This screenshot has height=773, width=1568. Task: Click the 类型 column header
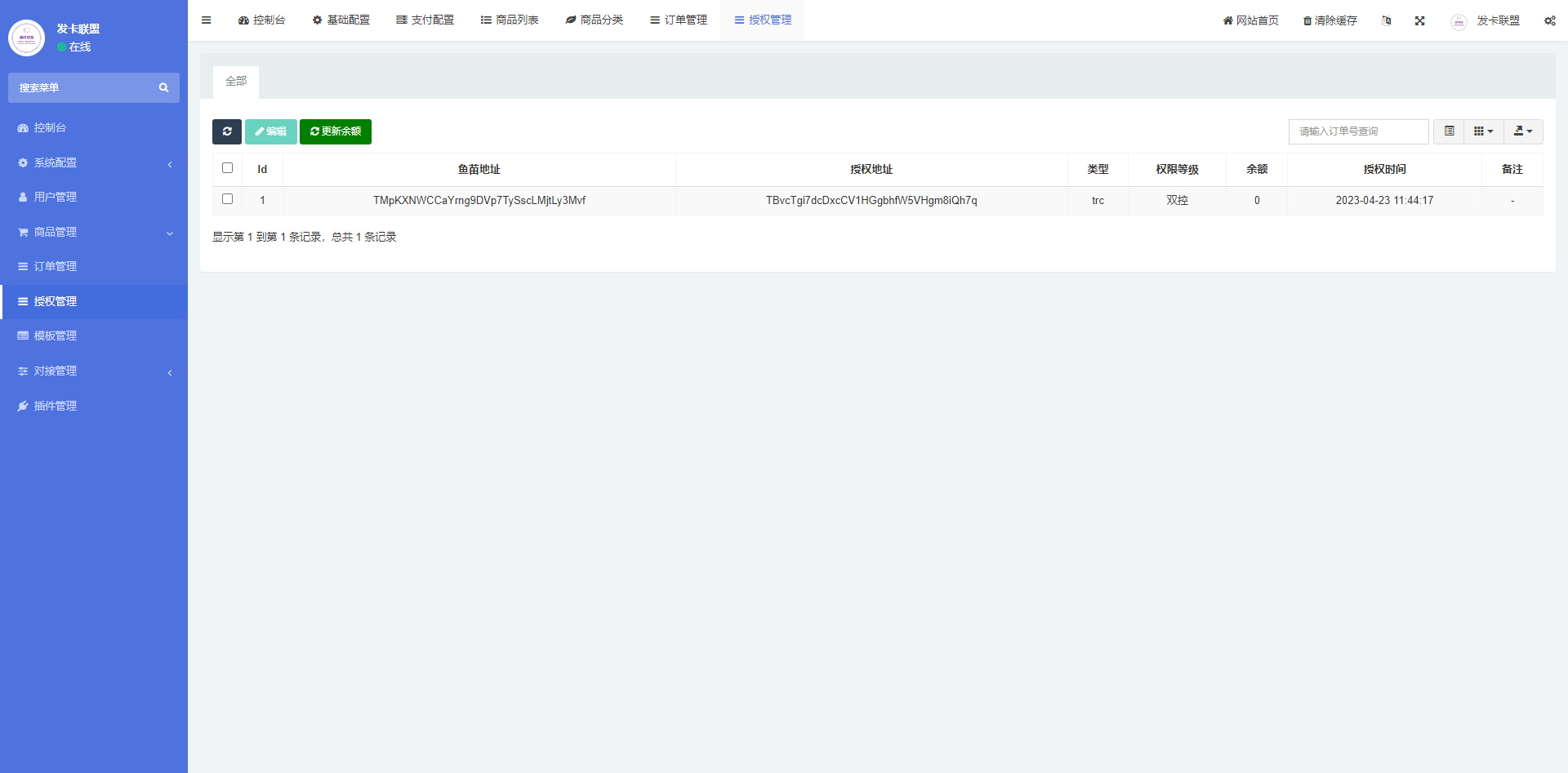tap(1098, 169)
